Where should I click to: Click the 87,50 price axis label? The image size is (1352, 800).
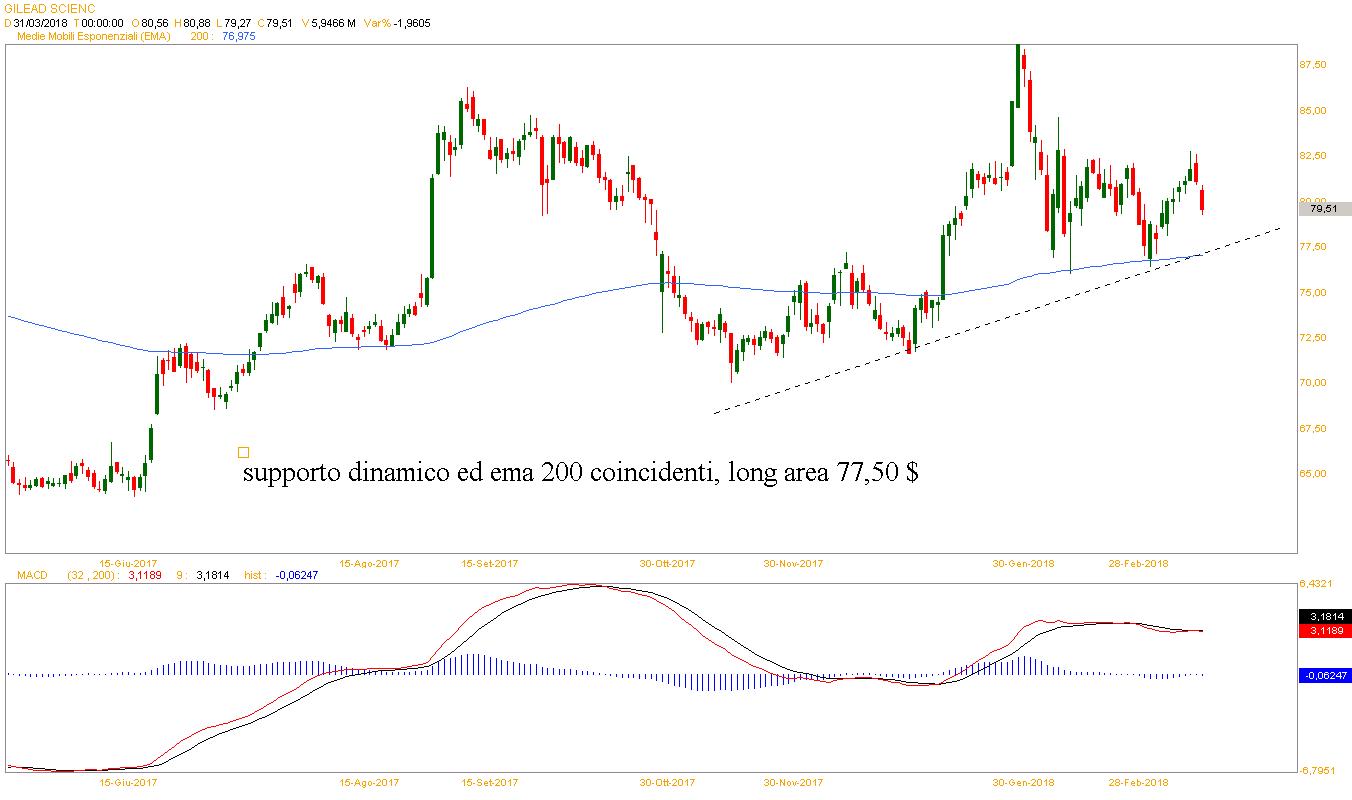(1312, 65)
